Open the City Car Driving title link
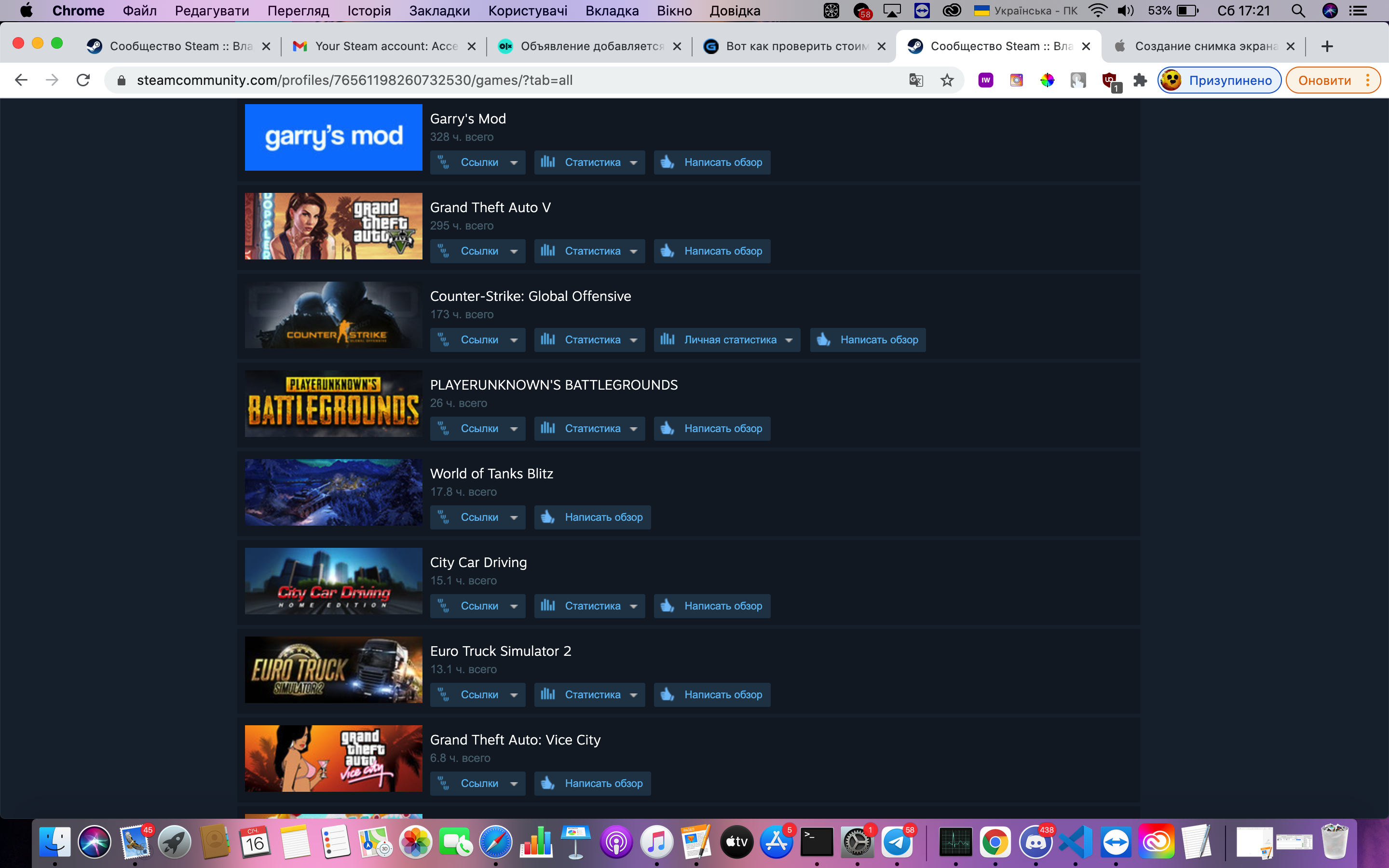 [x=478, y=562]
